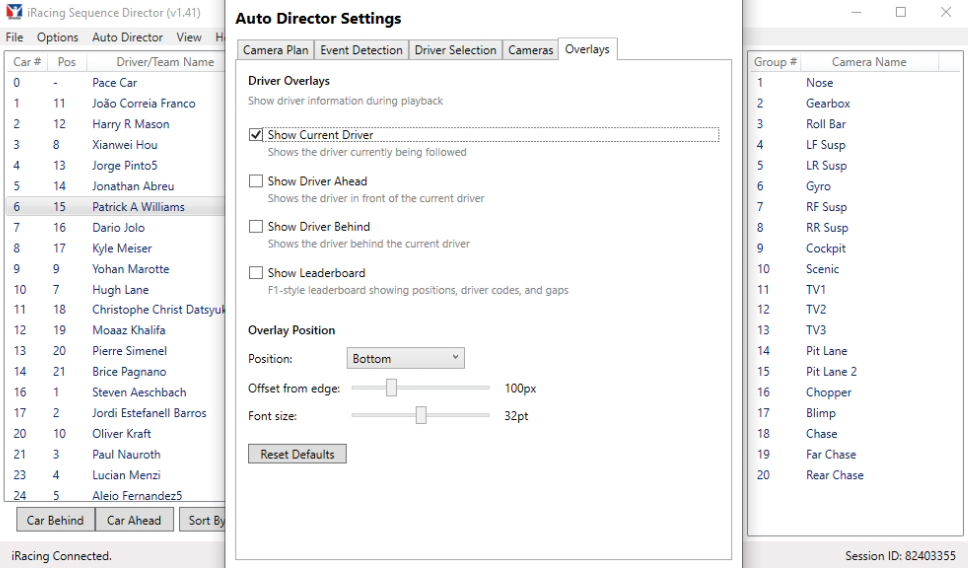Sort by the Pos column header
The width and height of the screenshot is (968, 568).
[x=67, y=62]
